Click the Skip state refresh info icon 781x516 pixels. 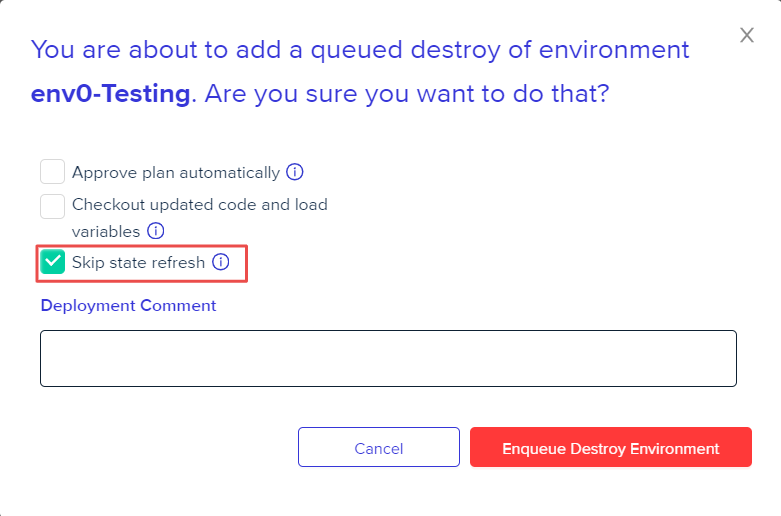click(221, 263)
